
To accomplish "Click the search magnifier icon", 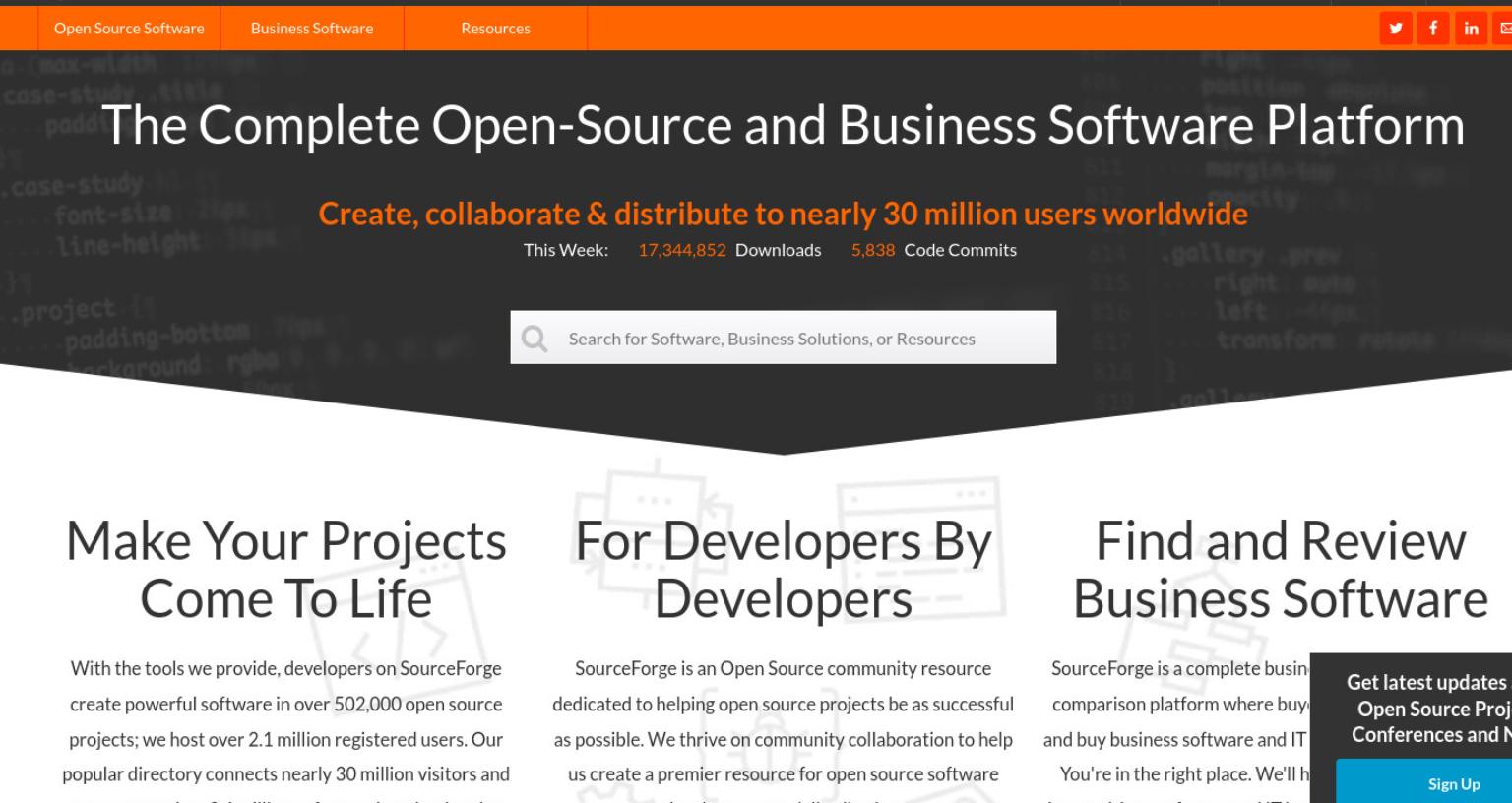I will pyautogui.click(x=535, y=339).
